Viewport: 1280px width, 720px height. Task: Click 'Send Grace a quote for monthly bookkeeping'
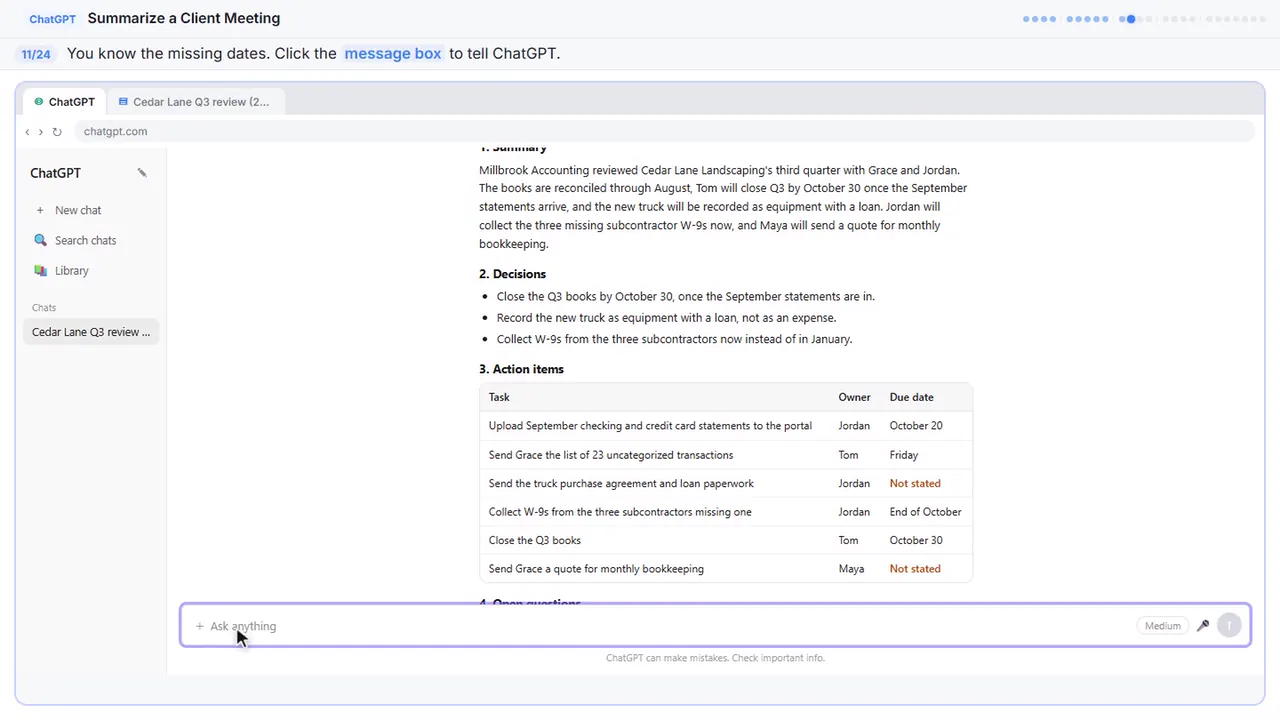point(596,569)
